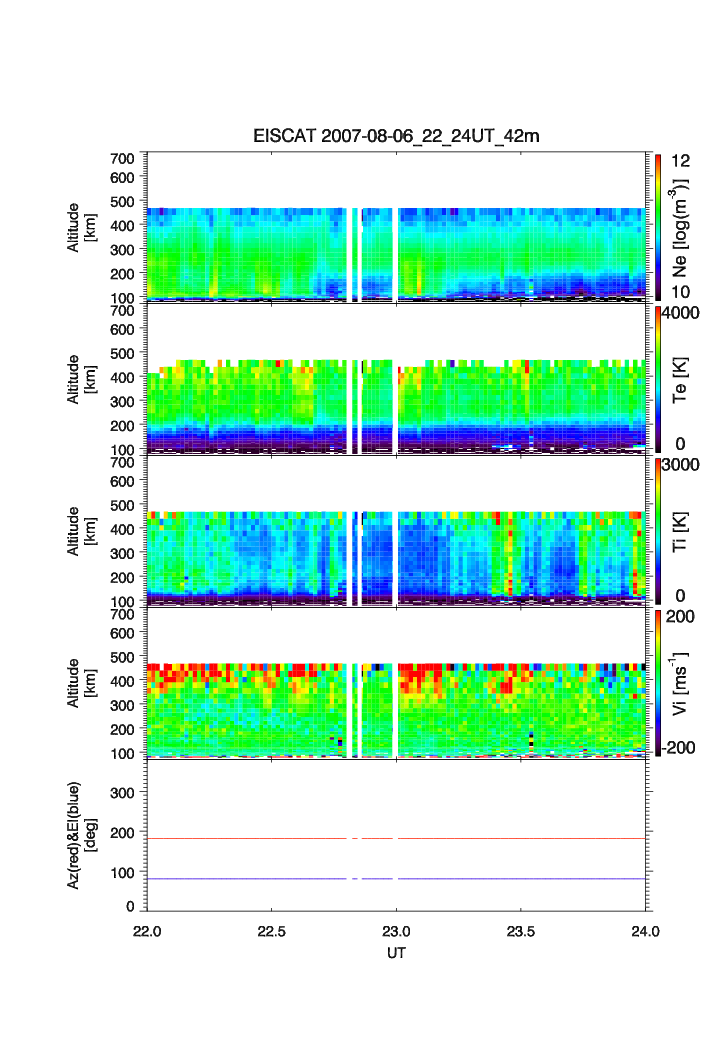Click the 24.0 tick label on the time axis
Screen dimensions: 708x1063
coord(645,931)
